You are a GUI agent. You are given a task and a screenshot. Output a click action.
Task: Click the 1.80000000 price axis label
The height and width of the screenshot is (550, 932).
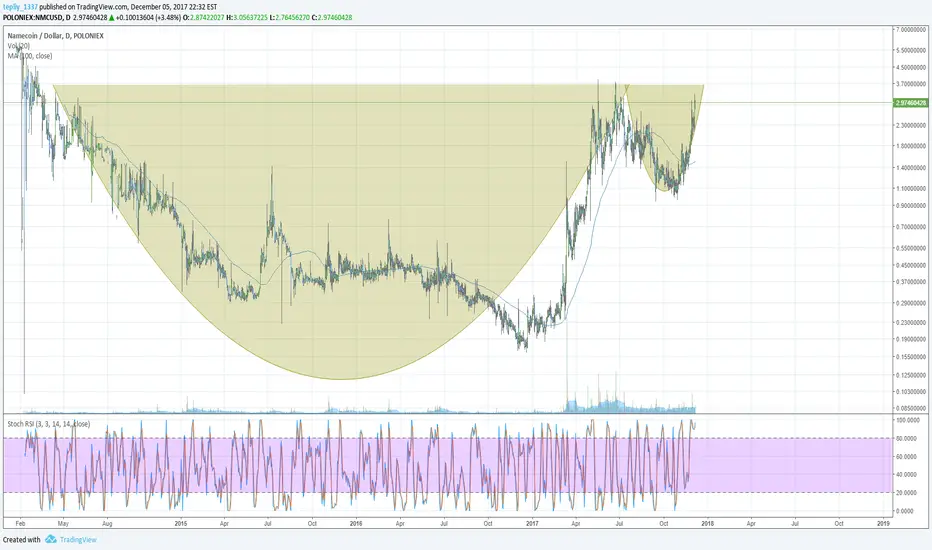[x=912, y=146]
